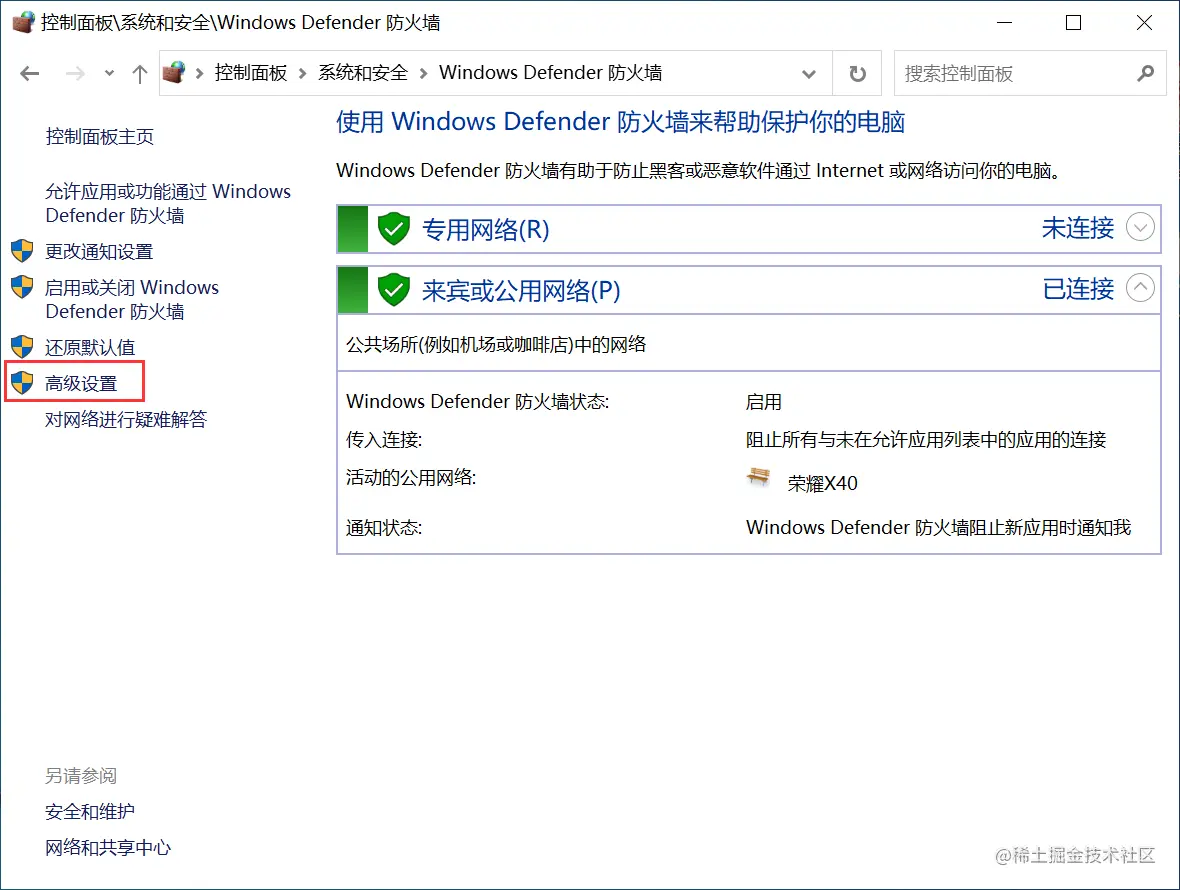Click shield icon beside 高级设置
The height and width of the screenshot is (890, 1180).
click(x=23, y=383)
